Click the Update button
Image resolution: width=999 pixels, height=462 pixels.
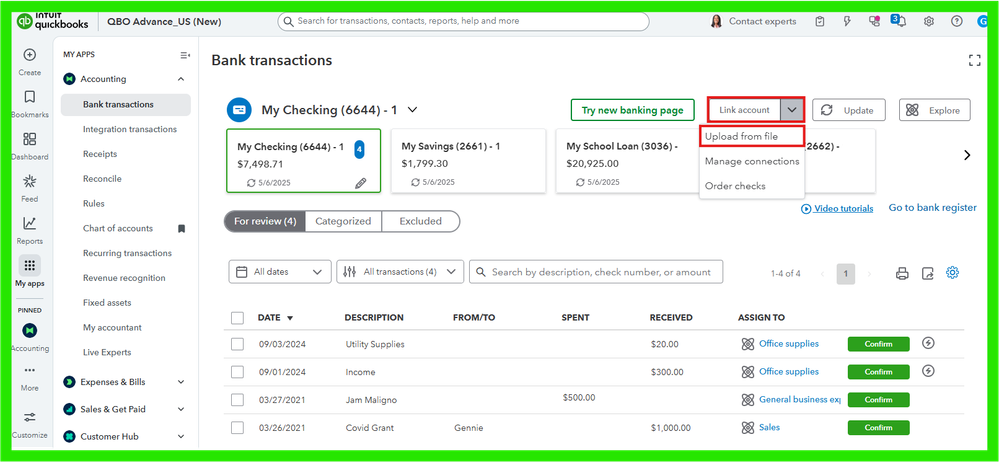click(x=849, y=110)
